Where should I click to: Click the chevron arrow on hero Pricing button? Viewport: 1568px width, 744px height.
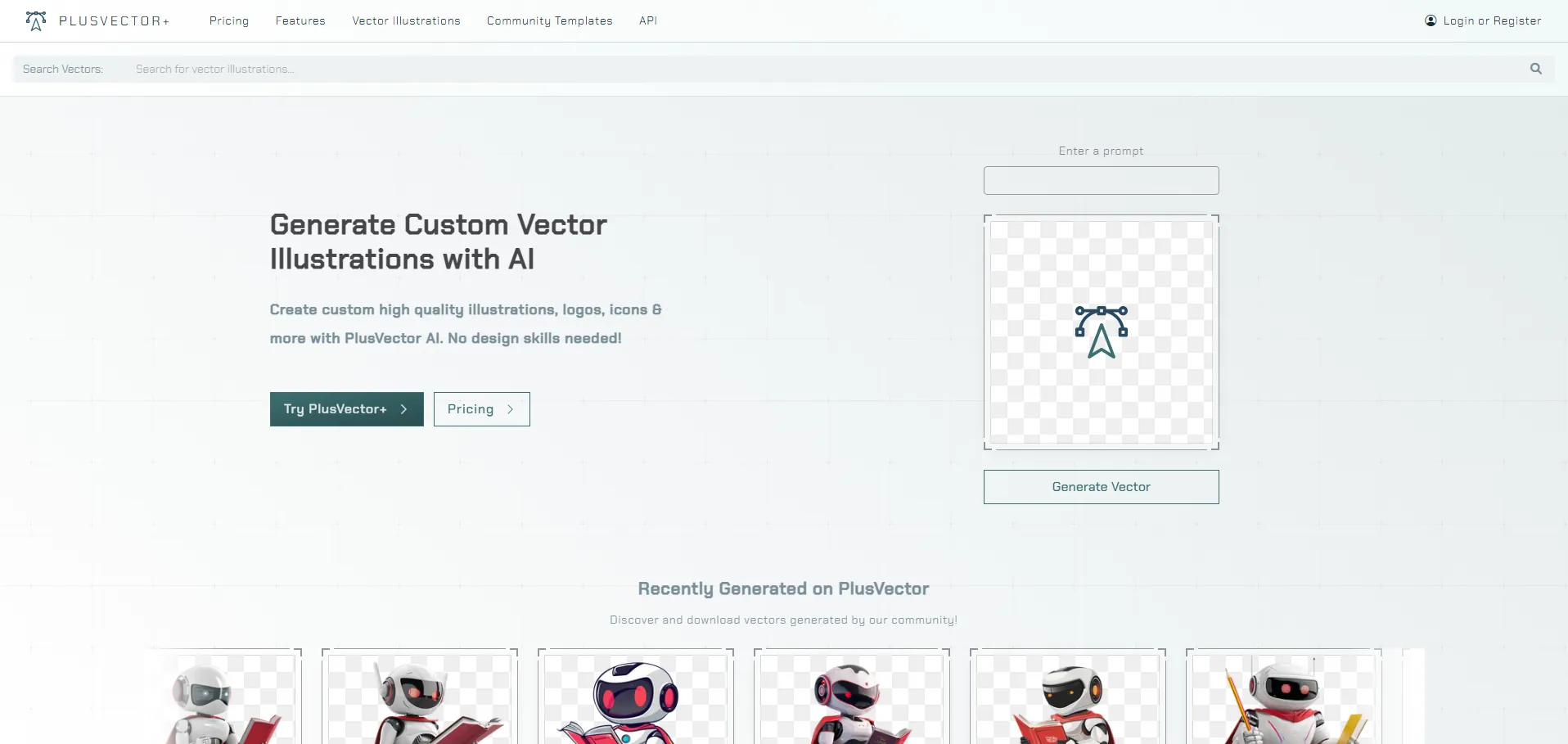pos(510,409)
